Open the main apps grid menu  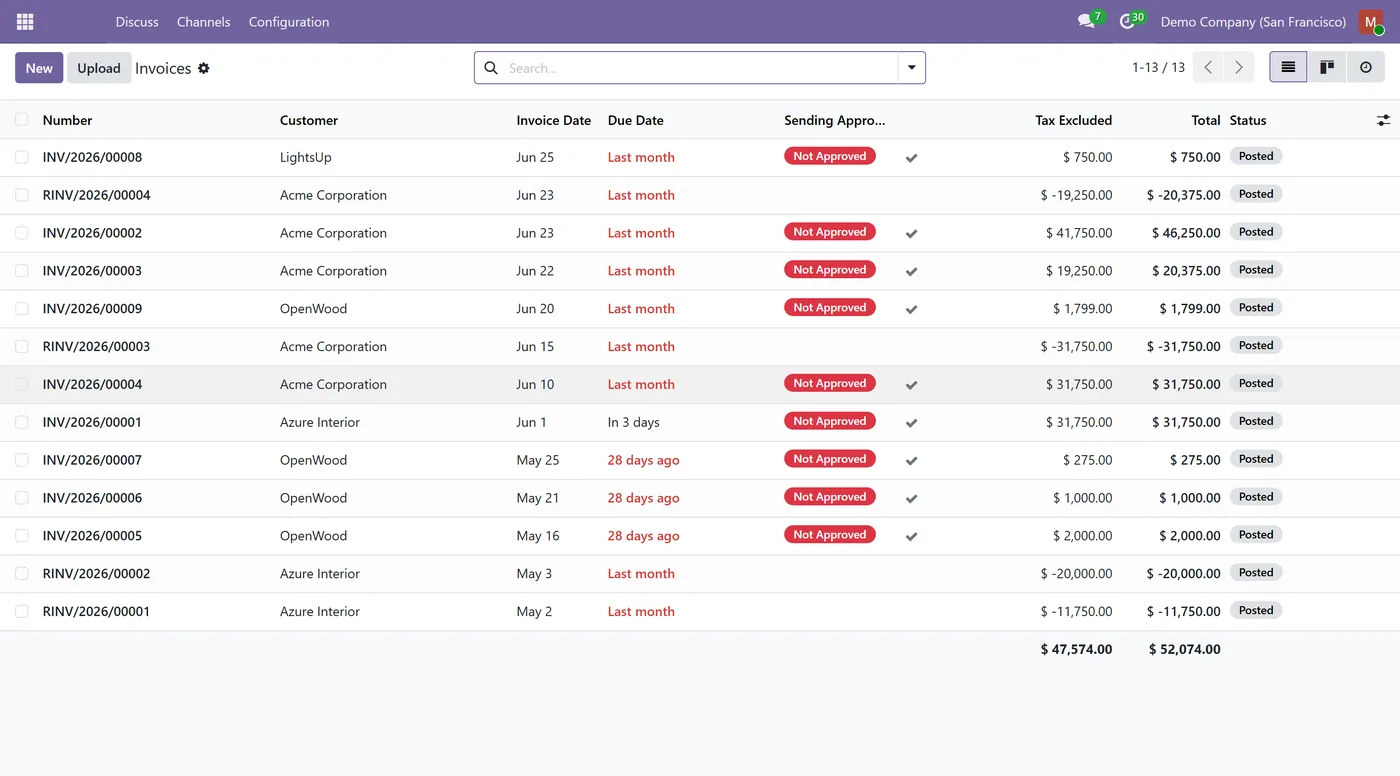click(x=25, y=21)
